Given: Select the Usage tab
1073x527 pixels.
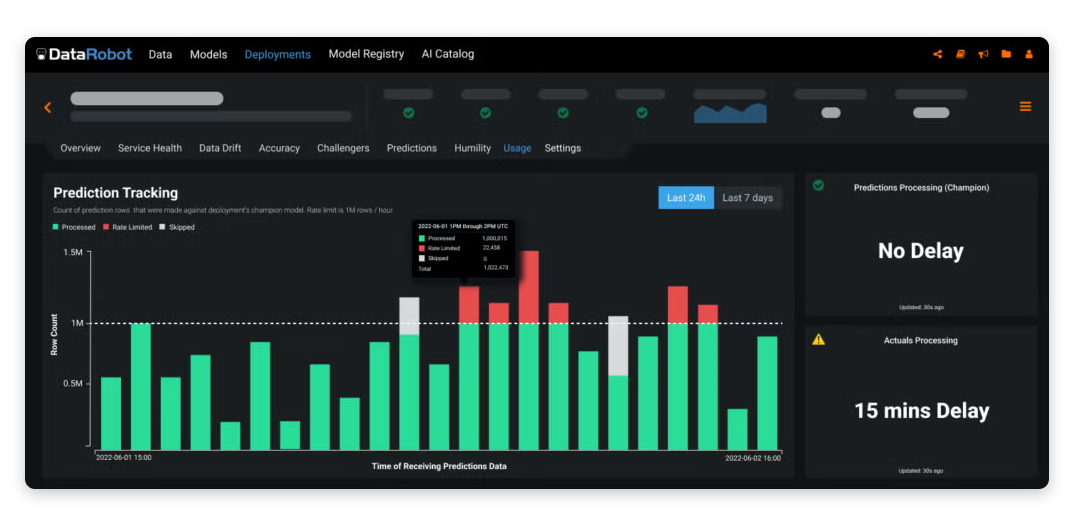Looking at the screenshot, I should tap(517, 148).
